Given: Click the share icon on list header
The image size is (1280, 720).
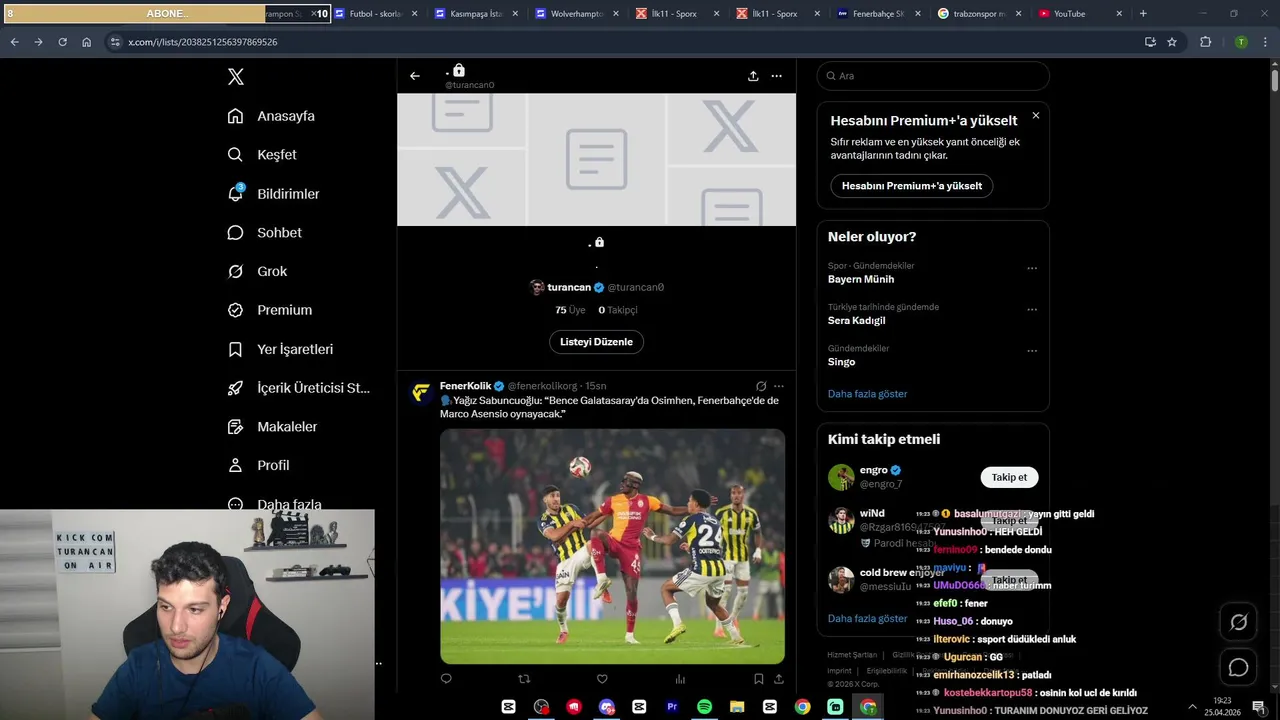Looking at the screenshot, I should coord(753,76).
